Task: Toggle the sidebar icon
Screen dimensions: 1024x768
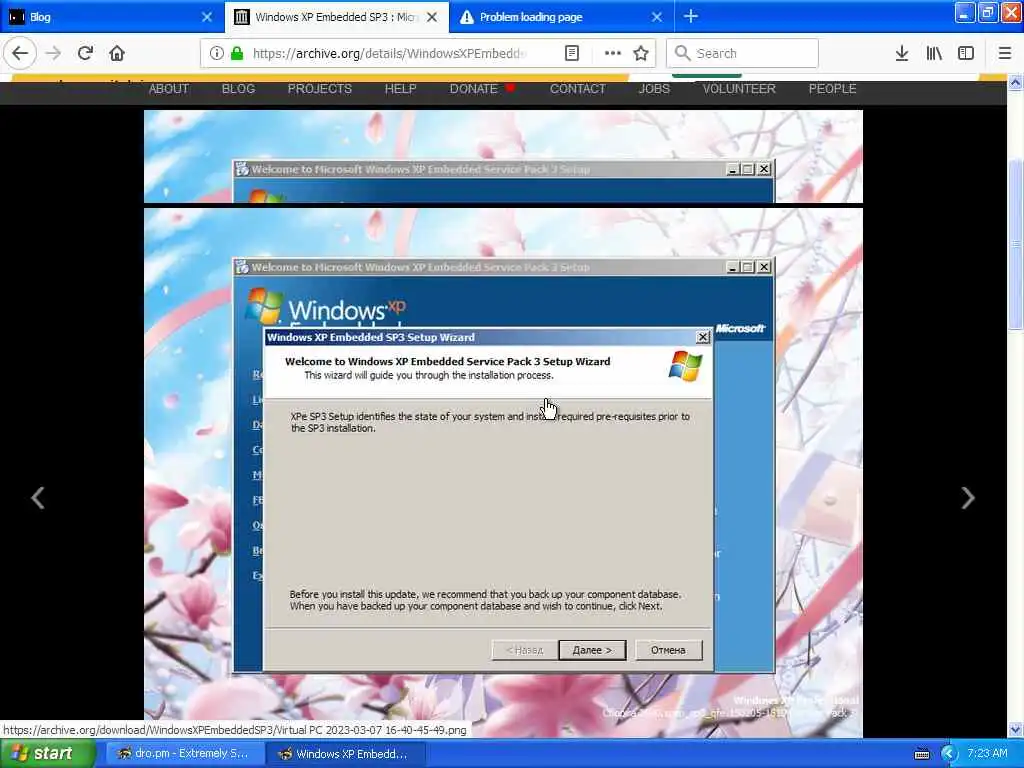Action: 966,54
